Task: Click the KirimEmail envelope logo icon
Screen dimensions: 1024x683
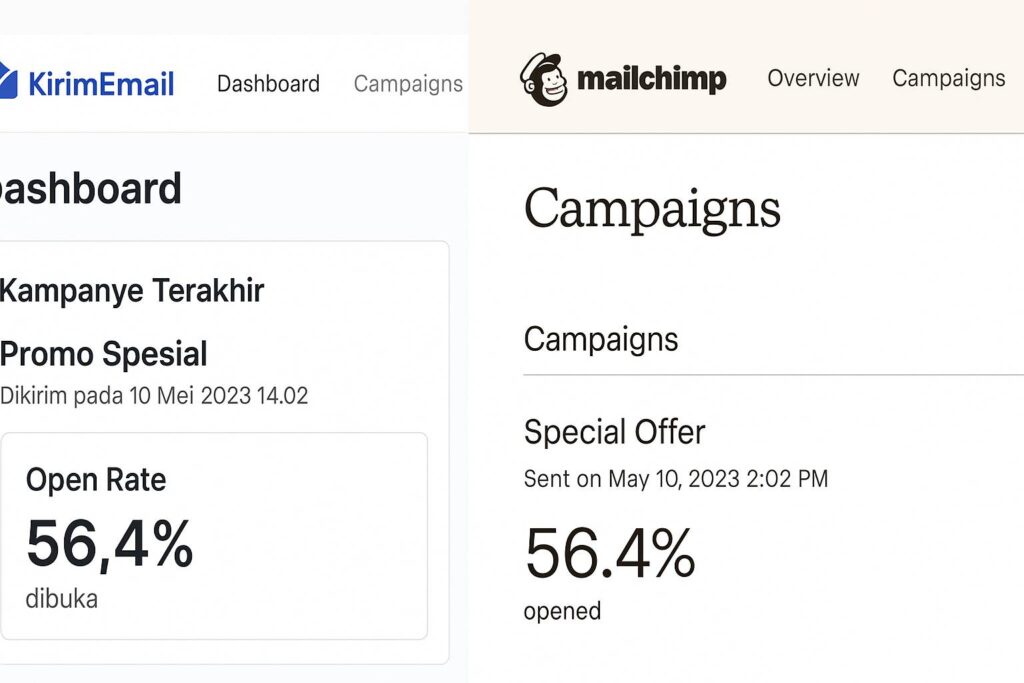Action: 8,82
